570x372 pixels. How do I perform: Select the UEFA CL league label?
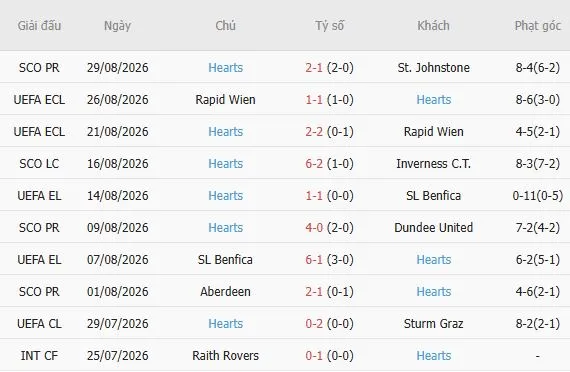pos(39,324)
